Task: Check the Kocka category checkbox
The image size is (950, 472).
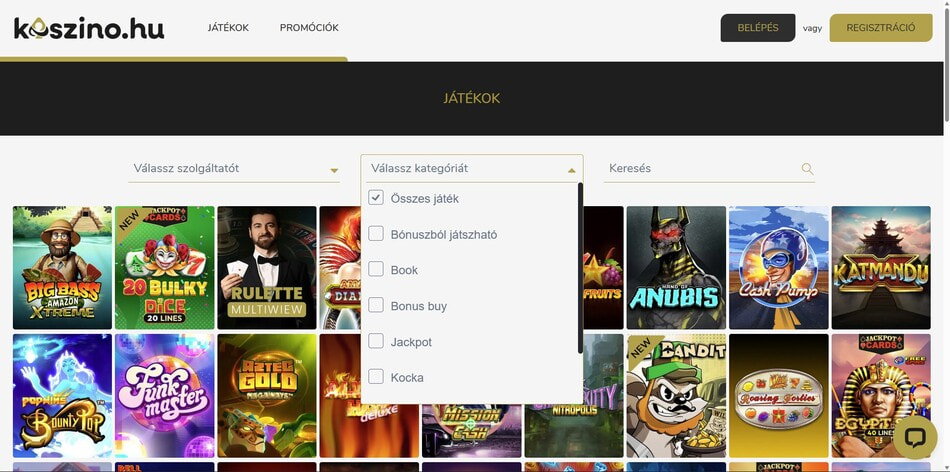Action: click(376, 377)
